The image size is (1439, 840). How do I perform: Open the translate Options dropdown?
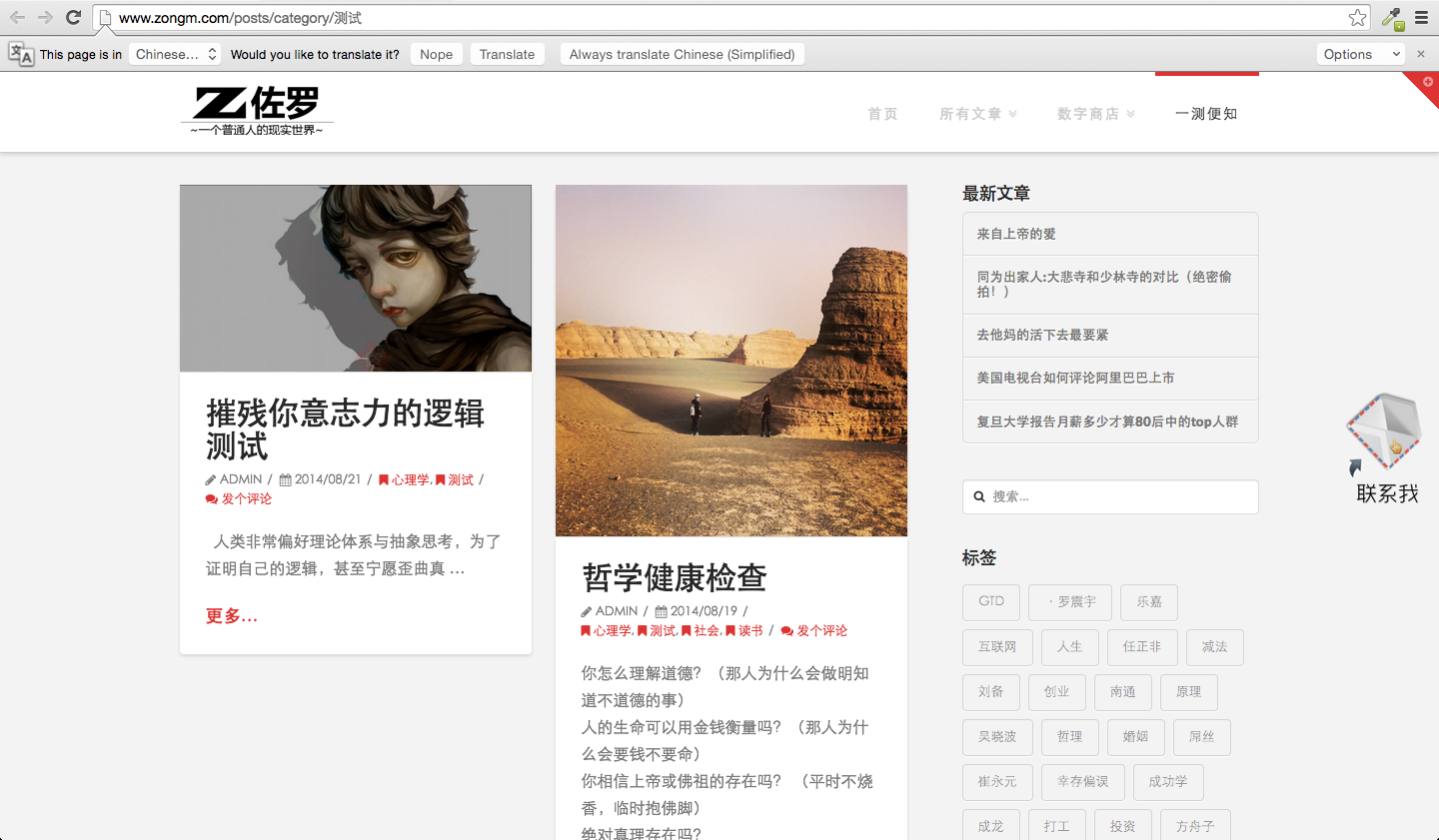coord(1361,54)
